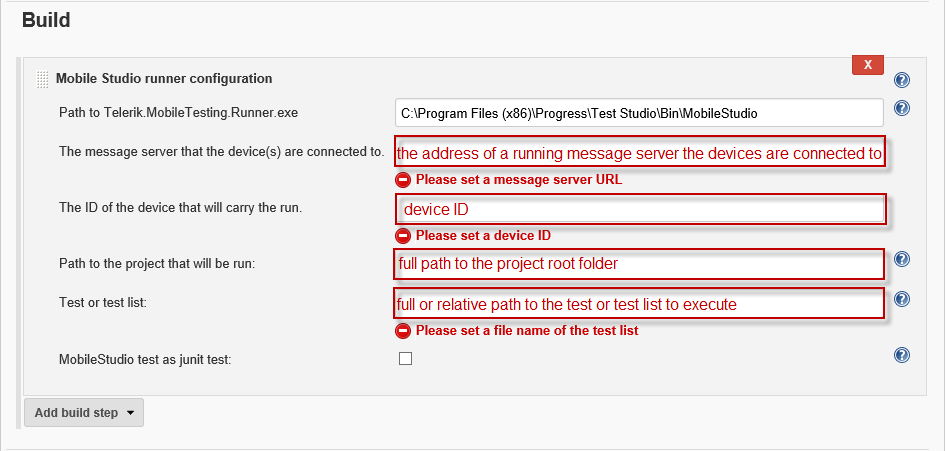Image resolution: width=946 pixels, height=451 pixels.
Task: Click the message server address input field
Action: (640, 154)
